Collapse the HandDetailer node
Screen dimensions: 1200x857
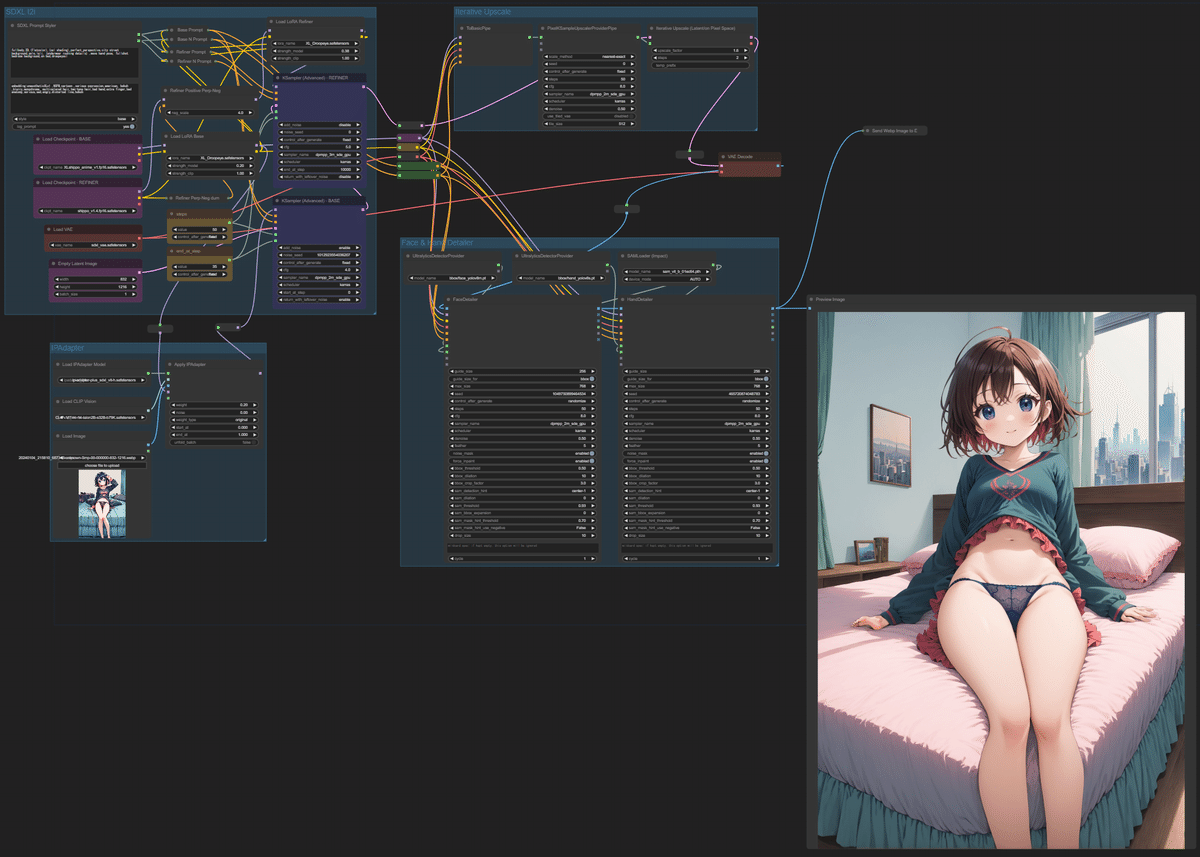623,299
